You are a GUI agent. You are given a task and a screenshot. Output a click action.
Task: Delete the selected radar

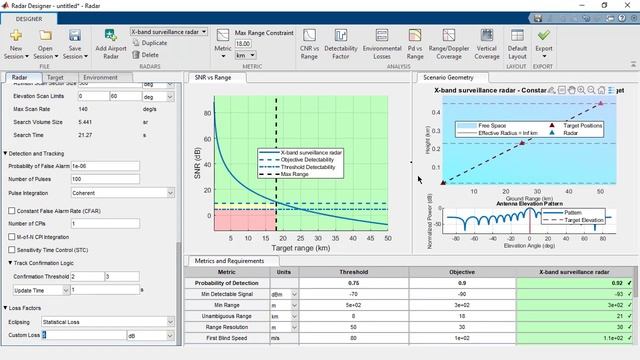coord(146,55)
